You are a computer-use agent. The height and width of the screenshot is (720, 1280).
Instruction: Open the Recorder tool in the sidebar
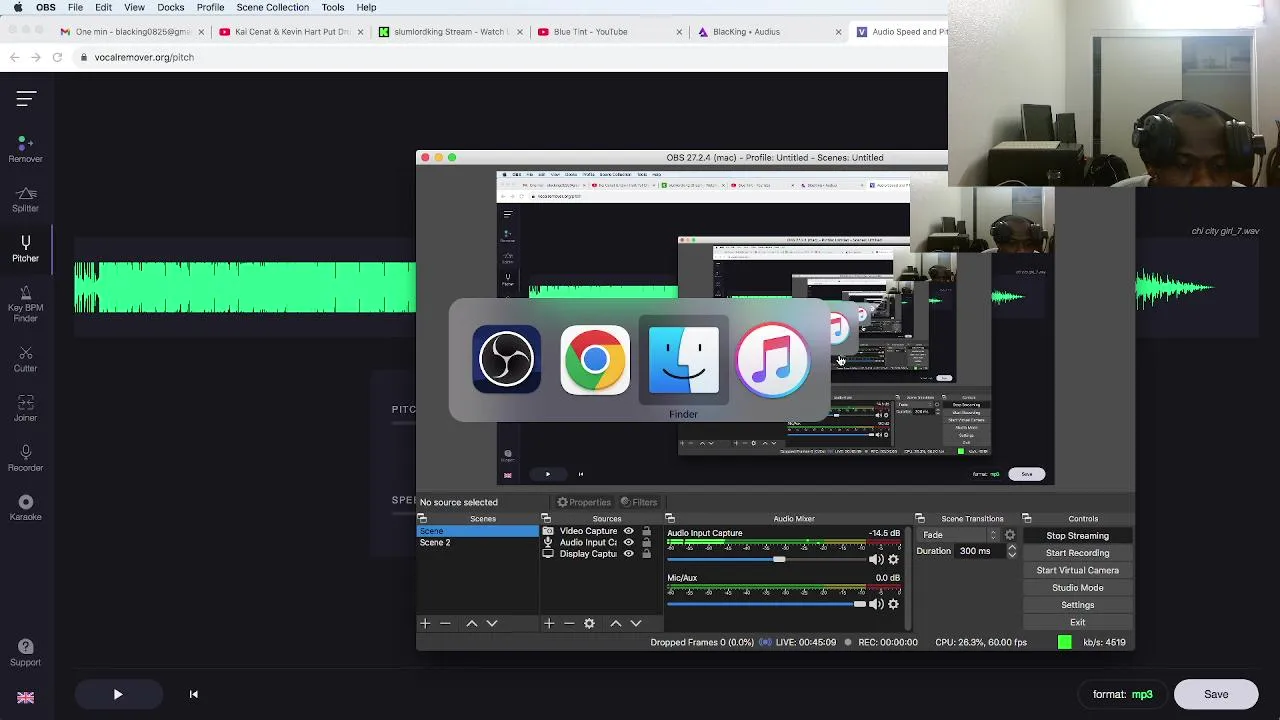click(26, 459)
